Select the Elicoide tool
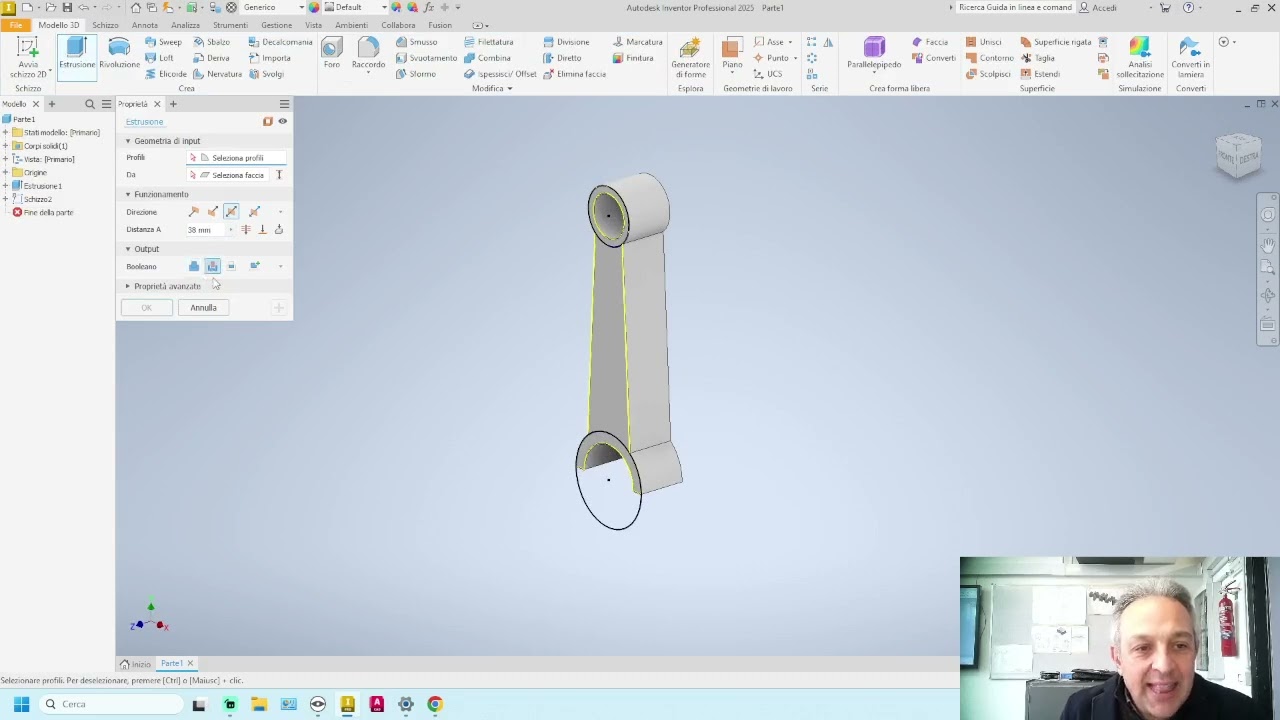 click(x=165, y=74)
